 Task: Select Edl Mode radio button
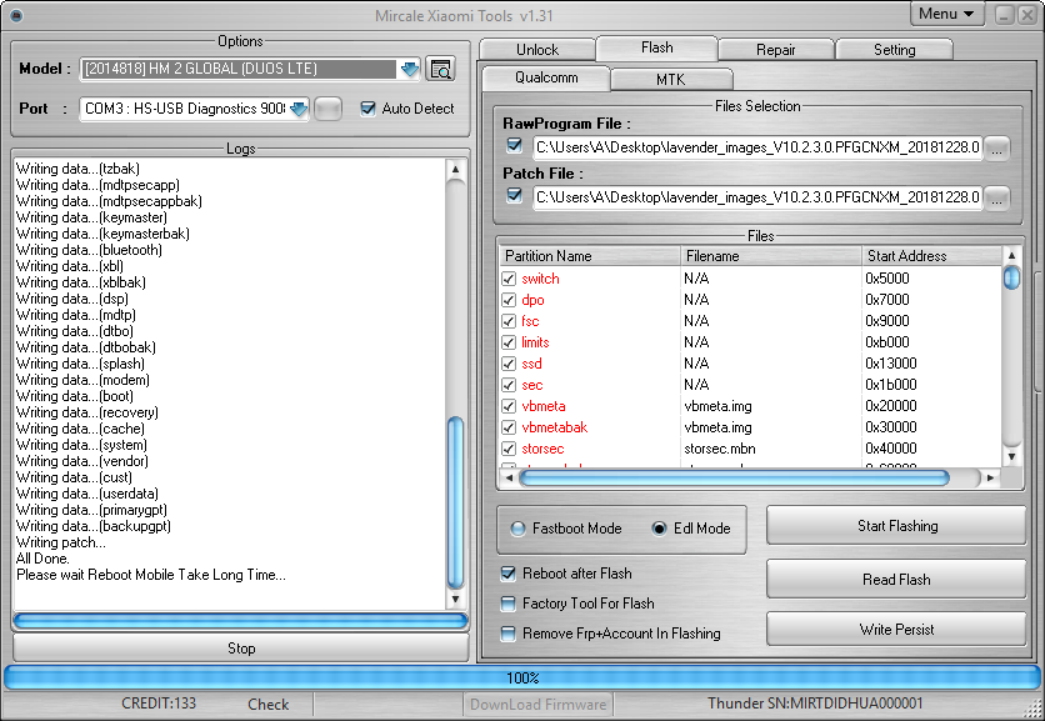(659, 528)
